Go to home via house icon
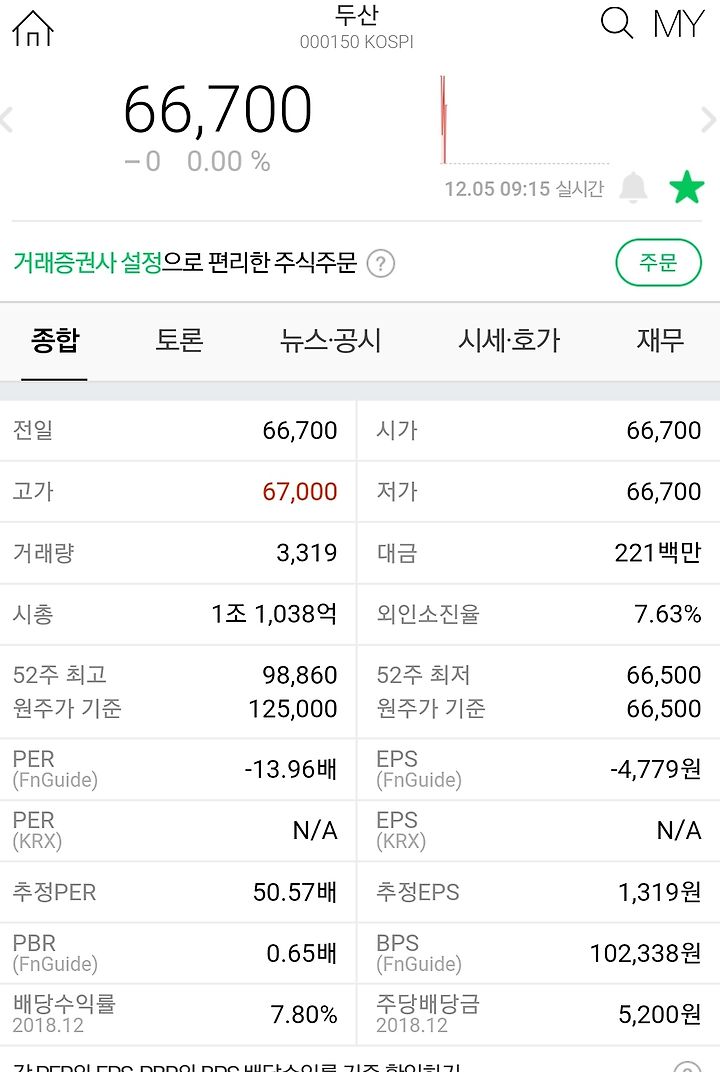Viewport: 720px width, 1072px height. 33,28
